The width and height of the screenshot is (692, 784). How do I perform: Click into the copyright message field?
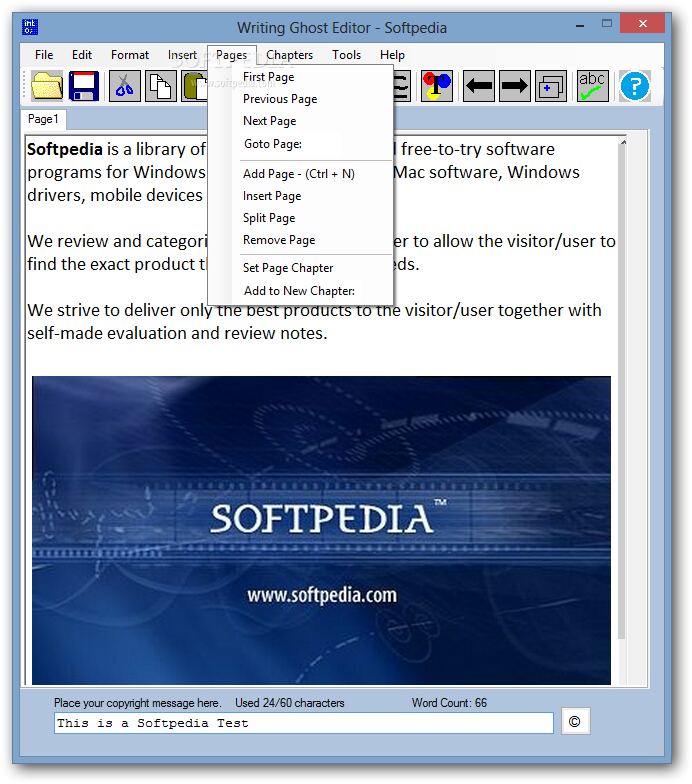point(304,723)
